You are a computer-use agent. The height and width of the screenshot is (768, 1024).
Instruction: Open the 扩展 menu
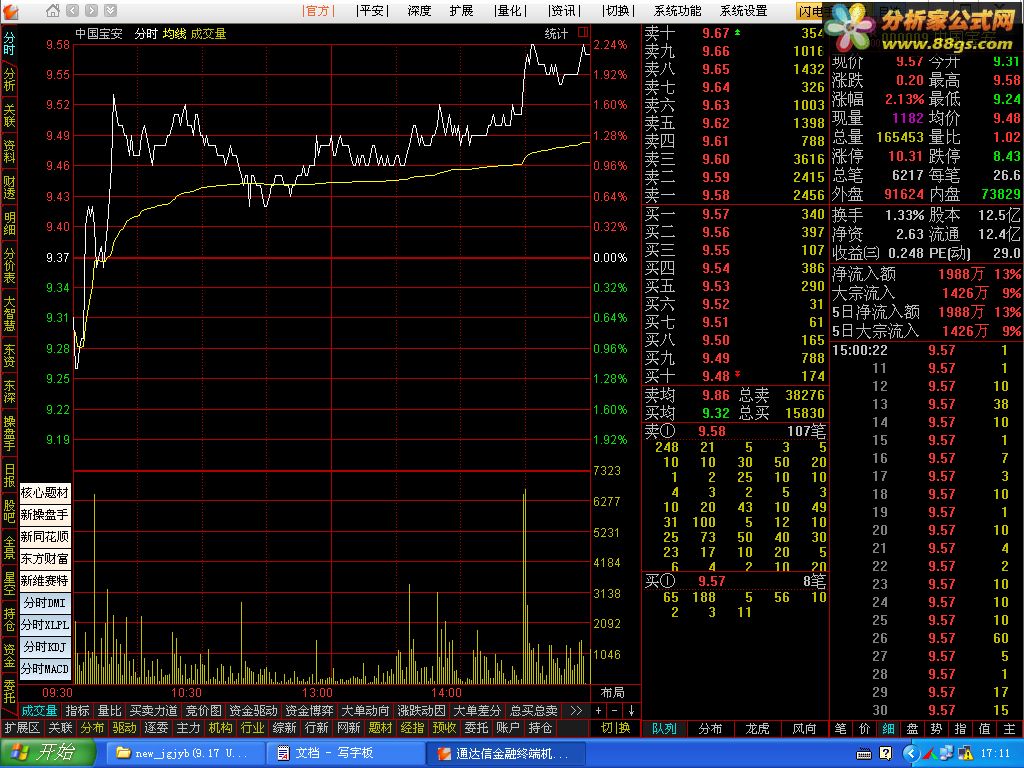pos(461,10)
